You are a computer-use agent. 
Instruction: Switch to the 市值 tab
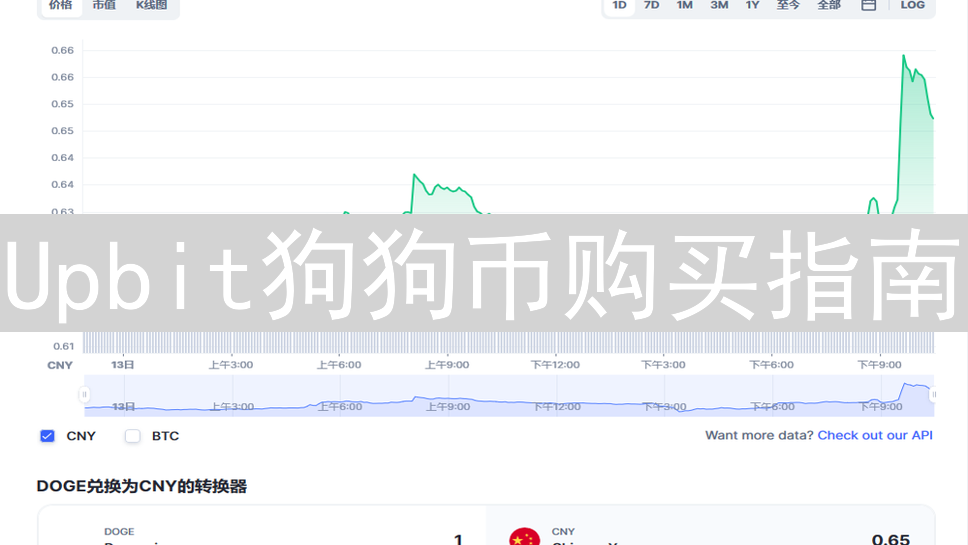coord(104,6)
